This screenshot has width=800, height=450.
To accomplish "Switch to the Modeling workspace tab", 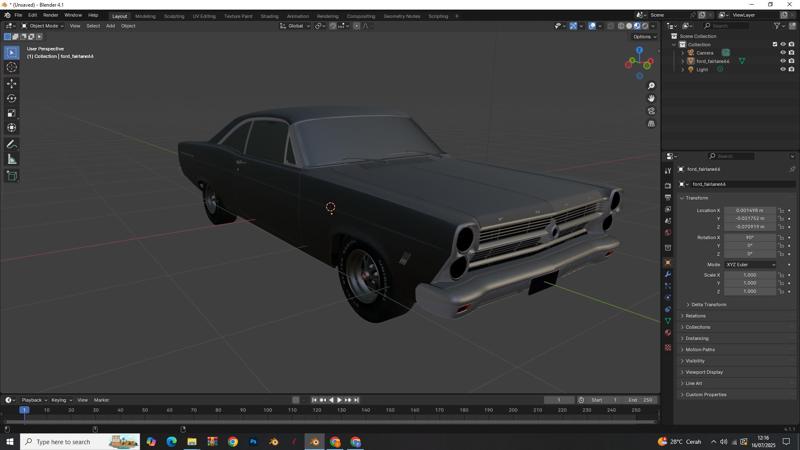I will (145, 16).
